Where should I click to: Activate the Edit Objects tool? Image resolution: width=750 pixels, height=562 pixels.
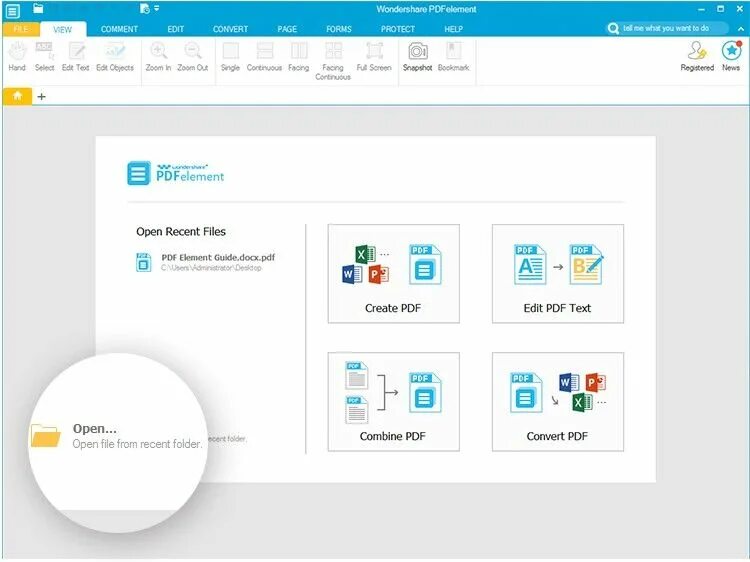pos(115,56)
